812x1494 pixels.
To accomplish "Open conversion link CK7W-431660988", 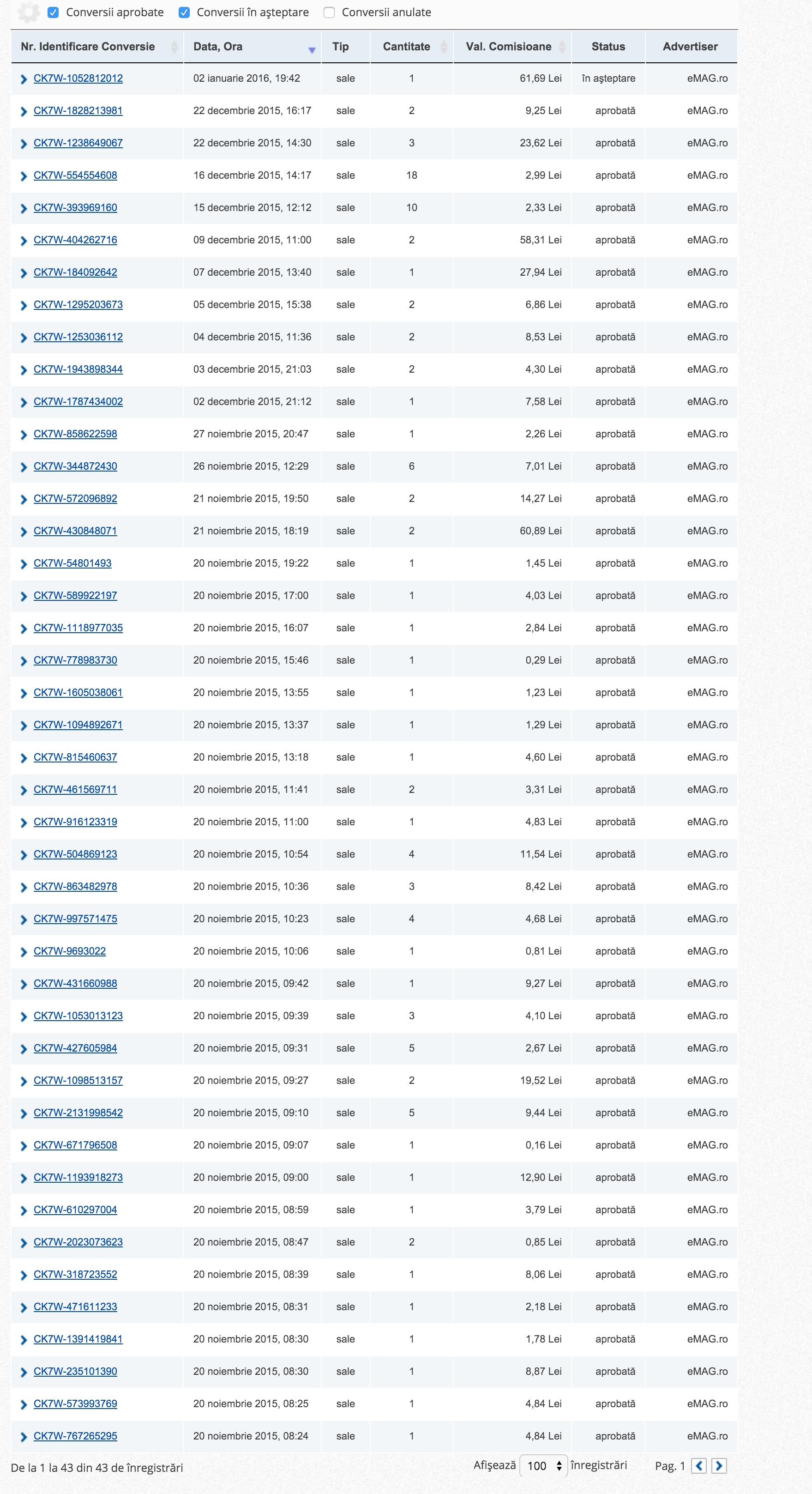I will (75, 984).
